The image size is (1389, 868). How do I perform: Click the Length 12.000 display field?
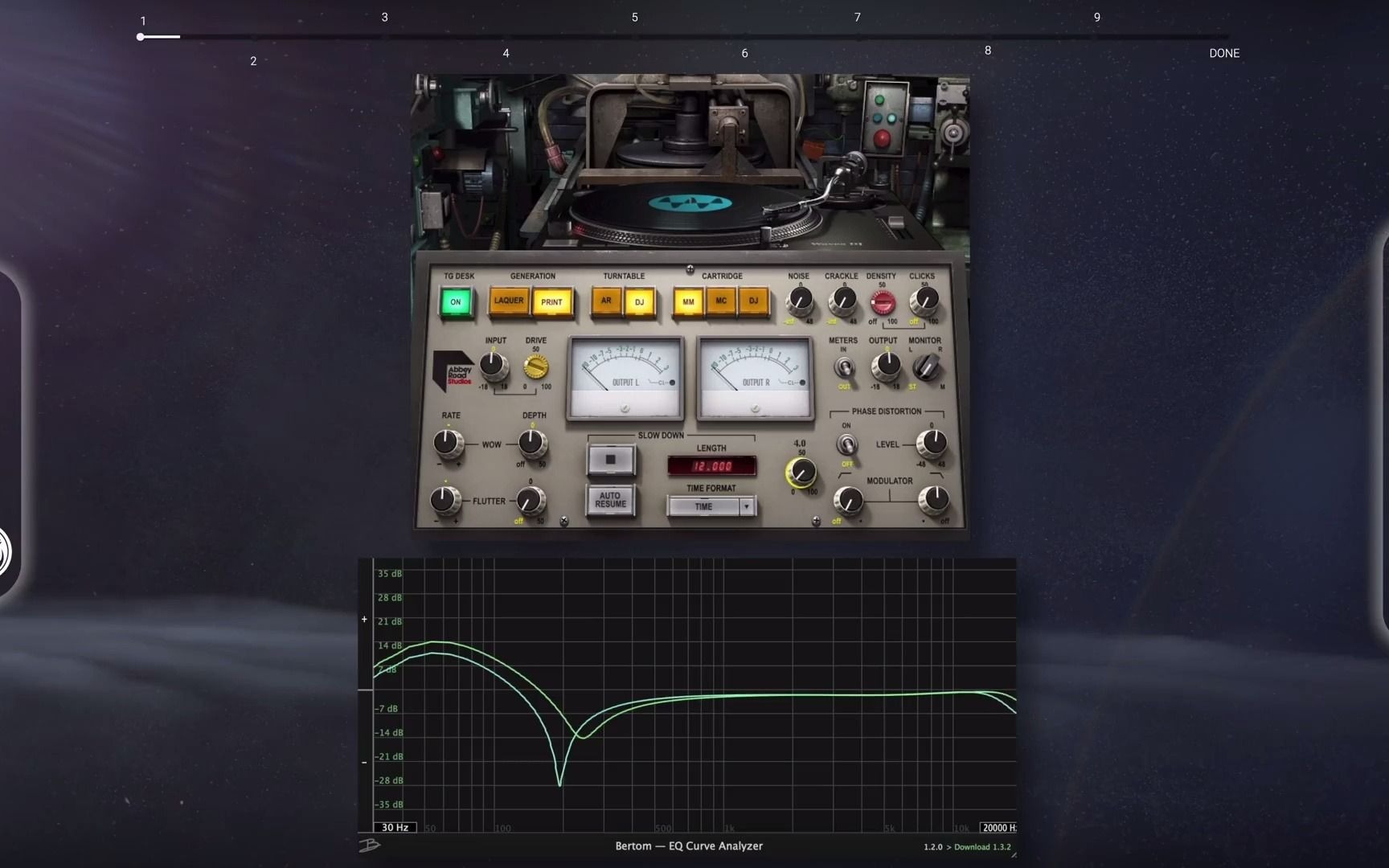[x=712, y=466]
